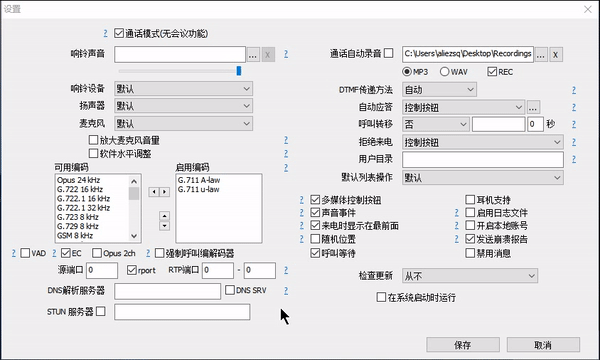Browse for a ringtone sound file
Screen dimensions: 600x360
[253, 55]
